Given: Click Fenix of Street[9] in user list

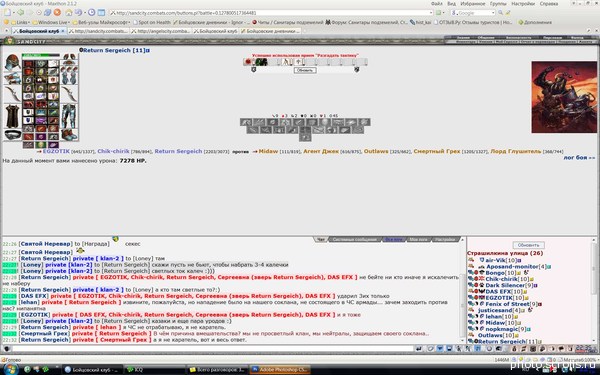Looking at the screenshot, I should [x=511, y=304].
